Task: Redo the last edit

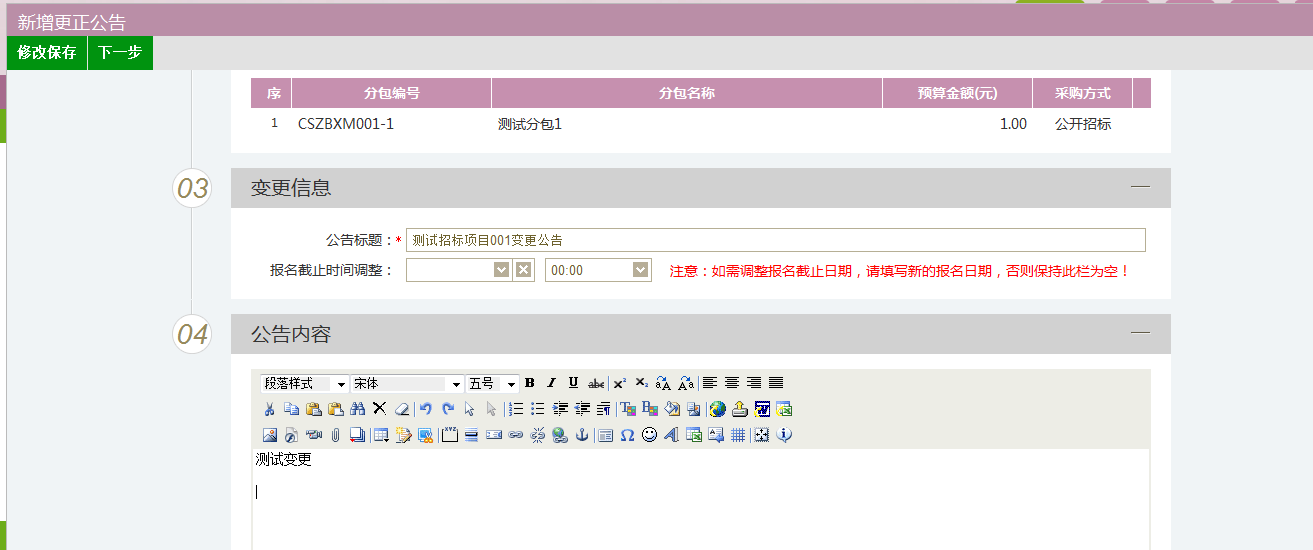Action: coord(448,409)
